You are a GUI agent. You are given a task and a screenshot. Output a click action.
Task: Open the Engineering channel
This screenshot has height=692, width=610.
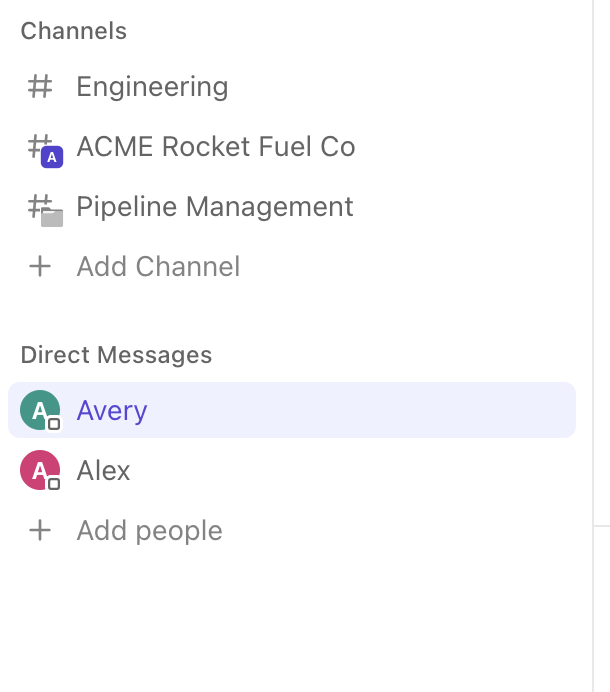point(152,87)
